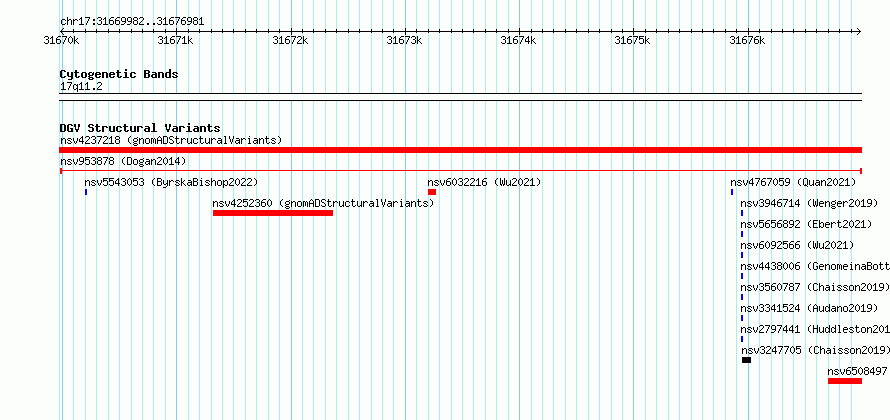This screenshot has width=890, height=420.
Task: Click the chr17:31669982..31676981 region label
Action: 132,22
